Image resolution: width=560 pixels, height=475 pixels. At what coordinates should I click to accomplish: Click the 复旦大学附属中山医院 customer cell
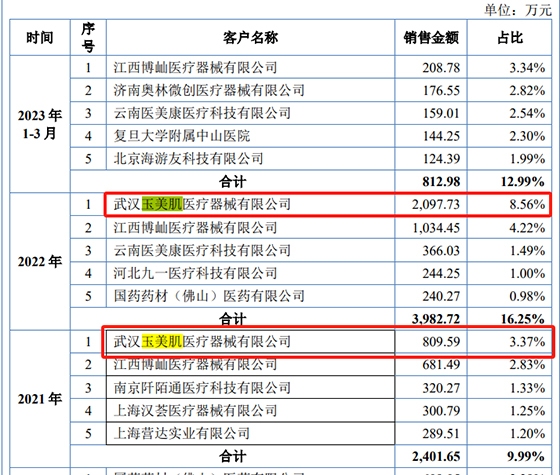250,136
